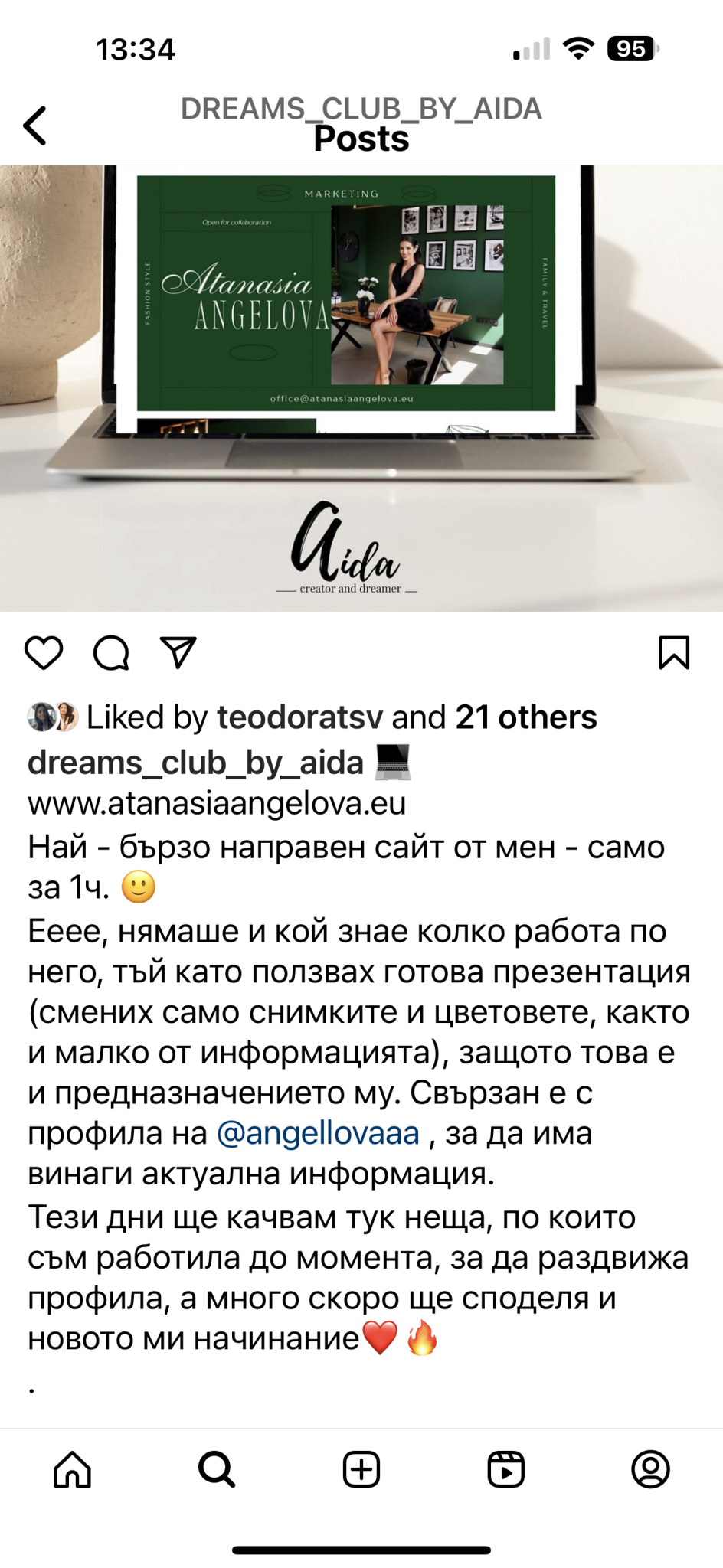Open the Reels tab icon

pyautogui.click(x=506, y=1469)
